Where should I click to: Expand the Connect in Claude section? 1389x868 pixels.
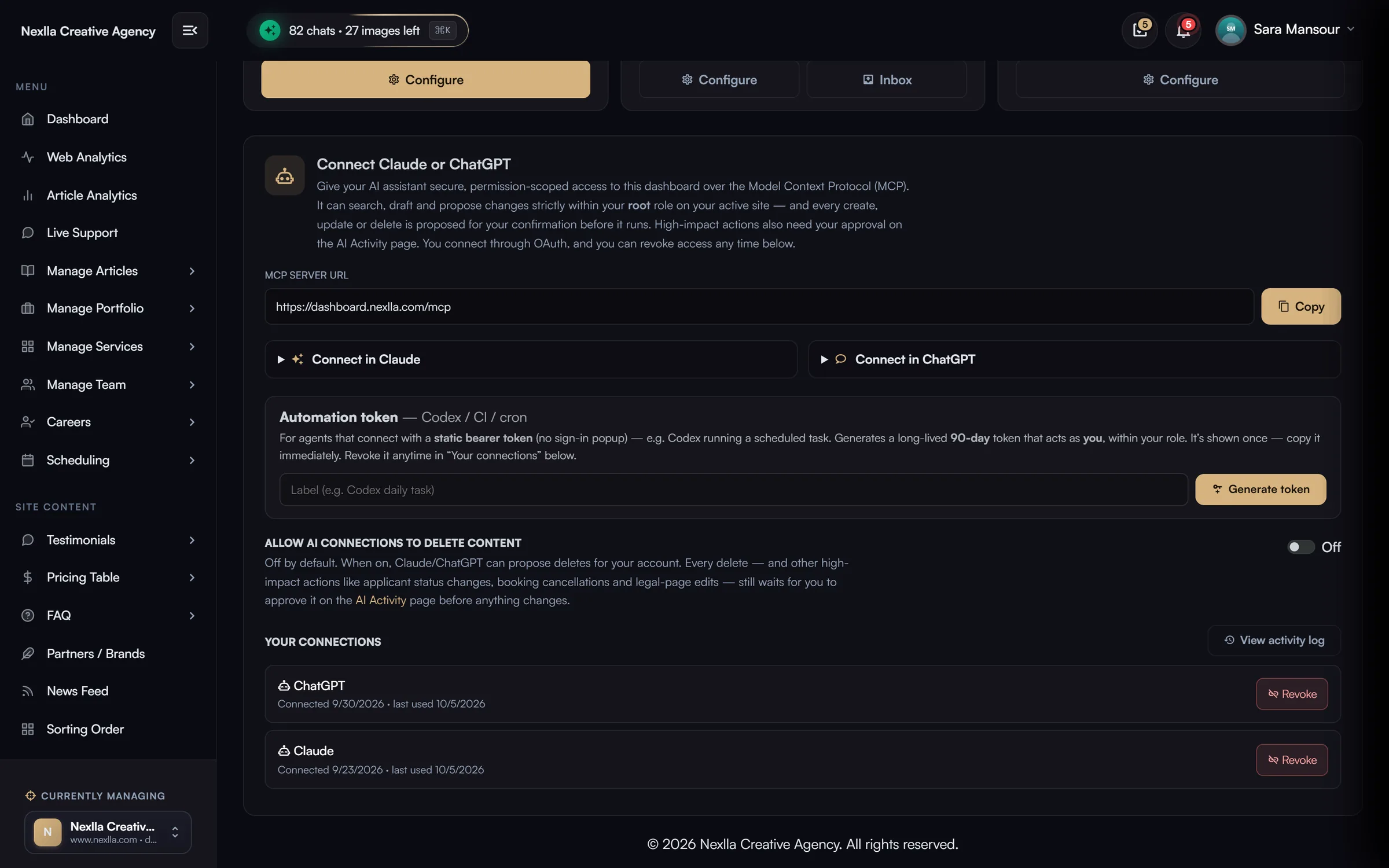(x=531, y=359)
